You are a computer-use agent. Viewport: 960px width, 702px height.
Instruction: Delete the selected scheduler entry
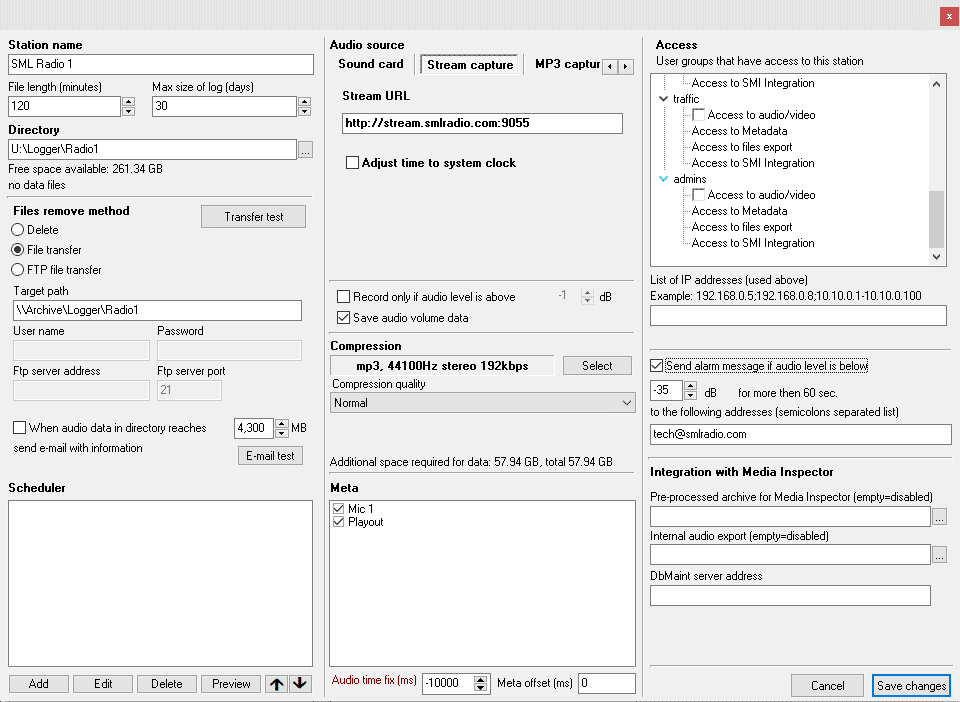pyautogui.click(x=167, y=684)
